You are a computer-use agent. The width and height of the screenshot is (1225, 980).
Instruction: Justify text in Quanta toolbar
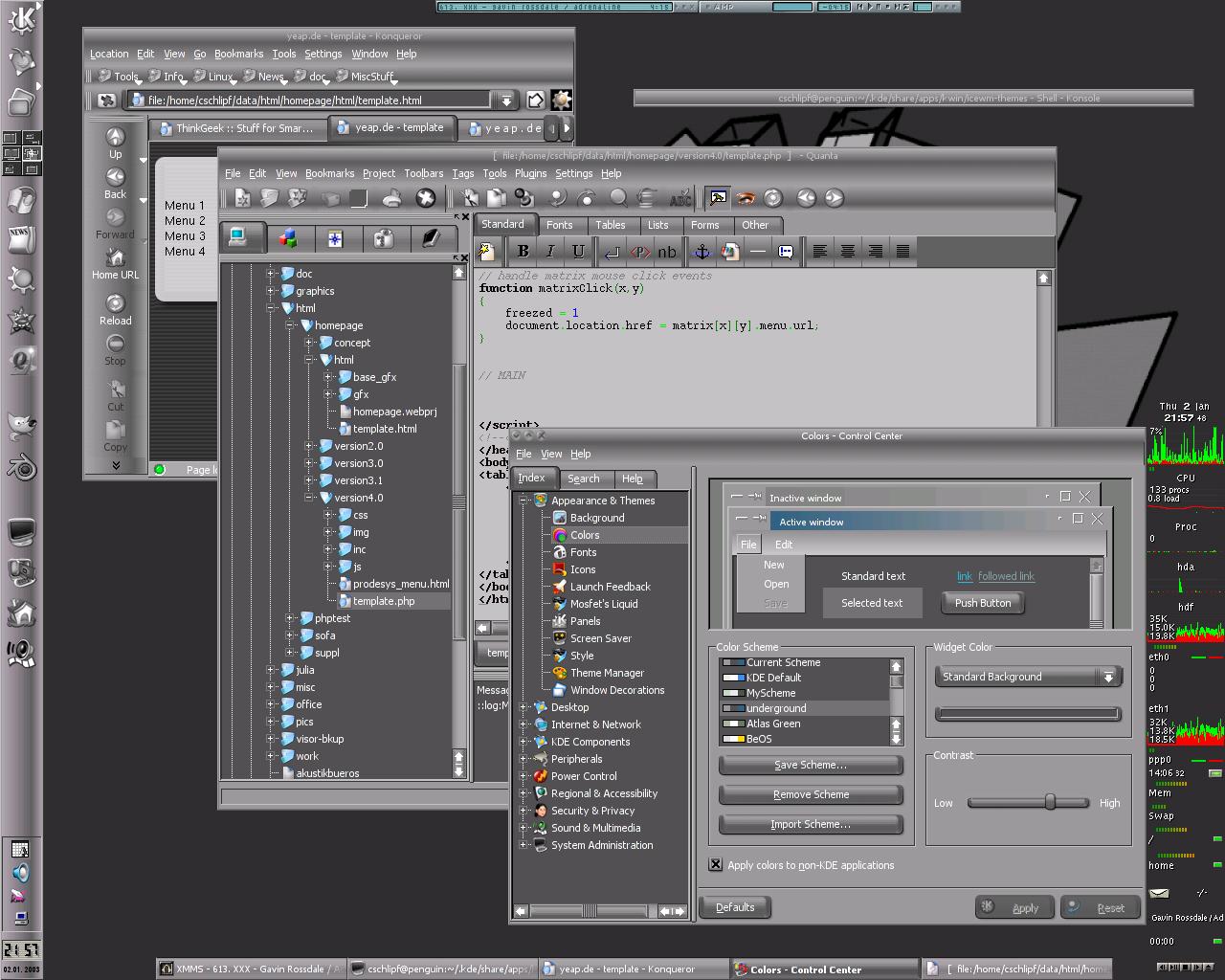(903, 252)
